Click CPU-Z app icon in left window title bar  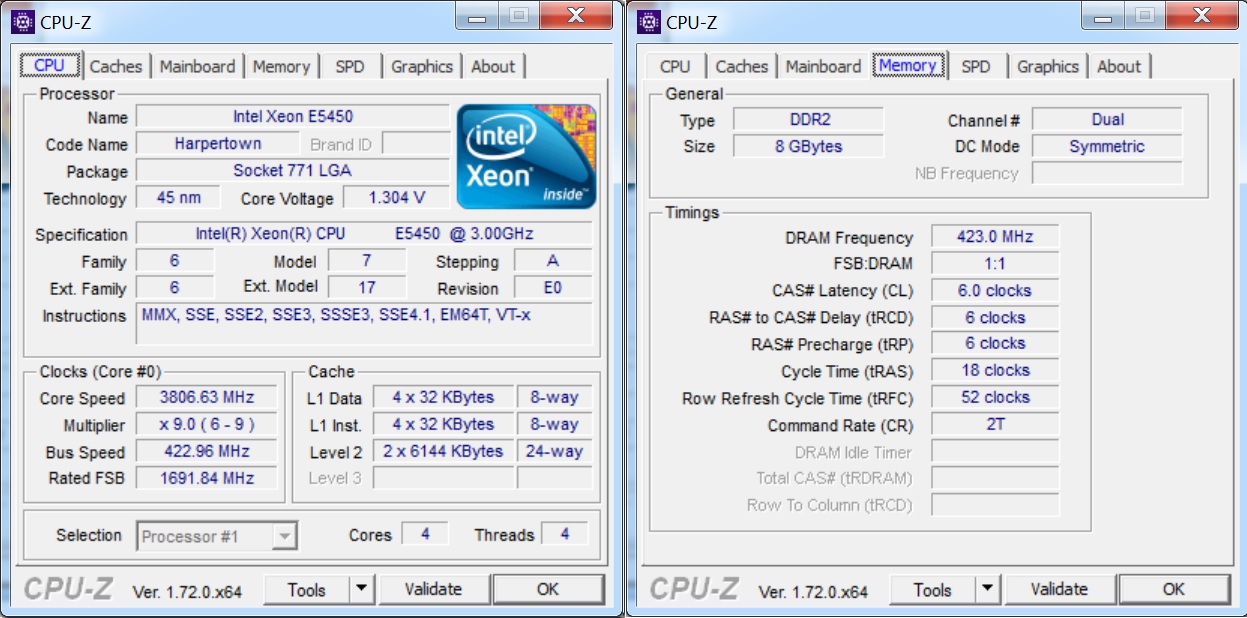[22, 21]
